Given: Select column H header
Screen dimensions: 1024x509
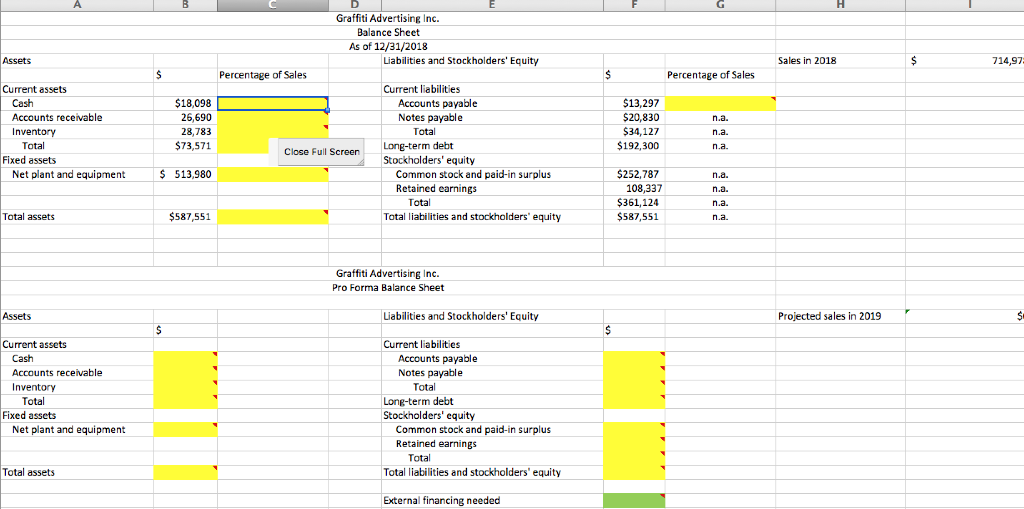Looking at the screenshot, I should (x=840, y=5).
